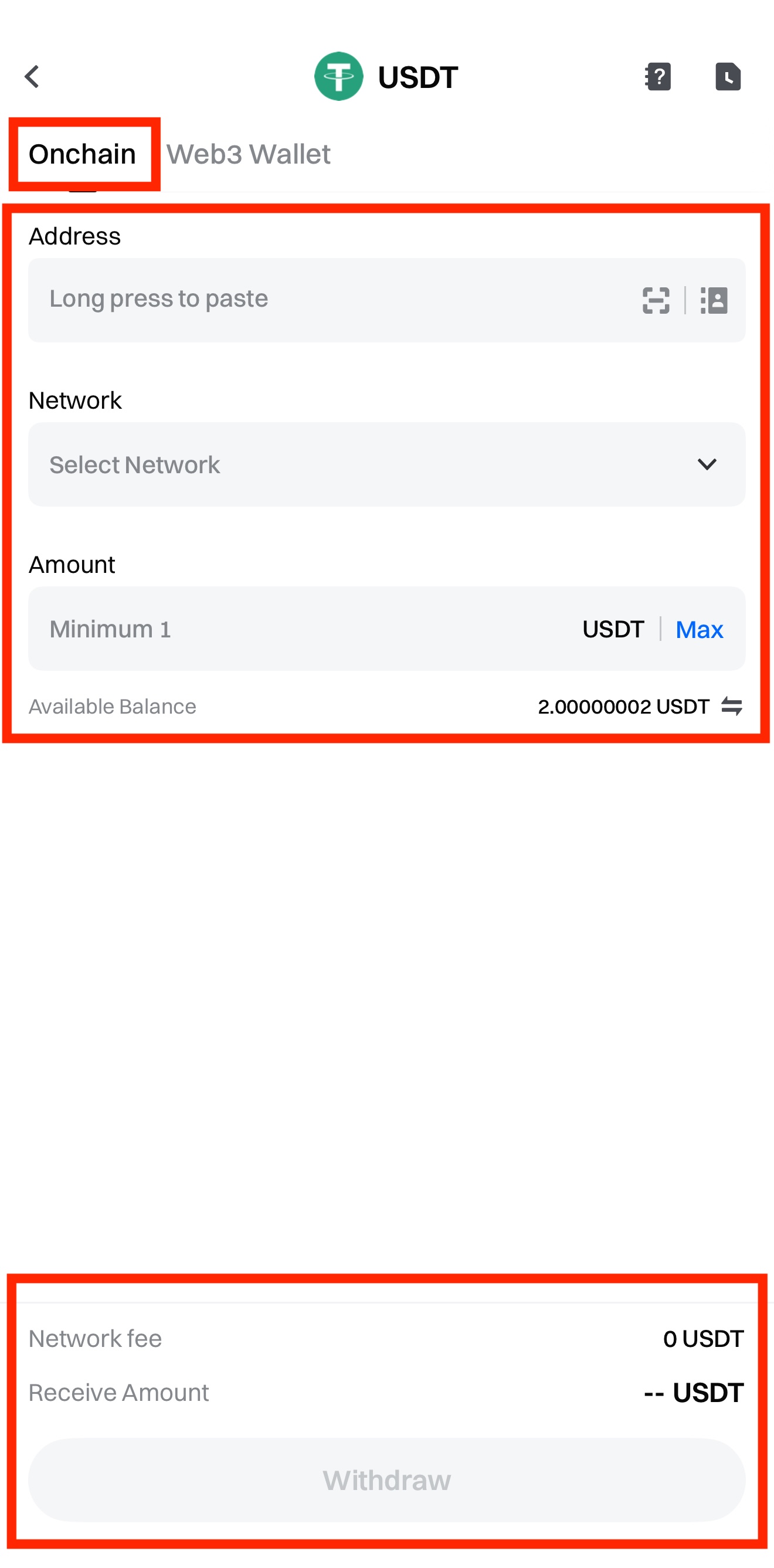Tap the scan QR code icon
Screen dimensions: 774x1568
point(656,300)
